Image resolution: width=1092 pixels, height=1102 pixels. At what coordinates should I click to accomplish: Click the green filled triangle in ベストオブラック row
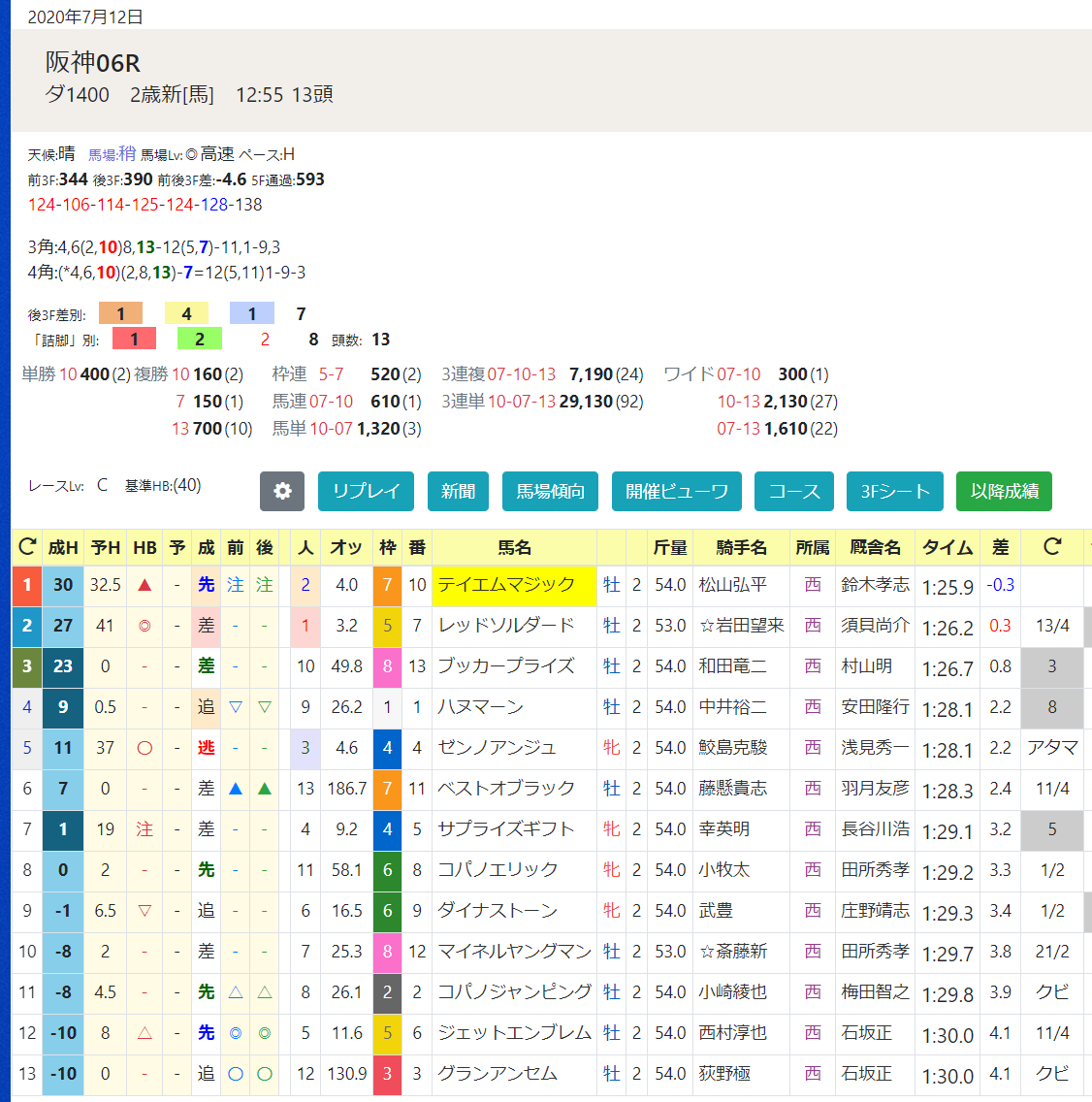point(264,789)
